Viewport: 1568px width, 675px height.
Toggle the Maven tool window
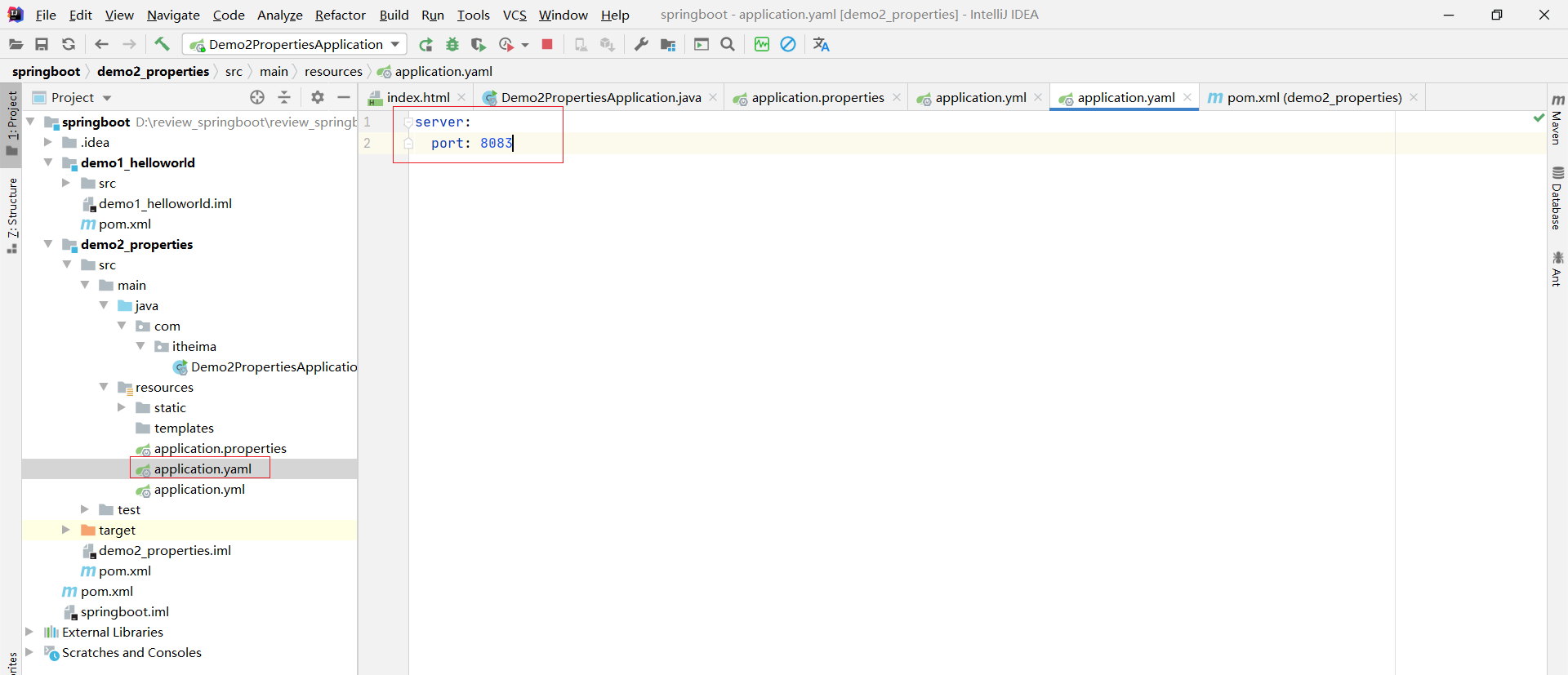pyautogui.click(x=1557, y=119)
